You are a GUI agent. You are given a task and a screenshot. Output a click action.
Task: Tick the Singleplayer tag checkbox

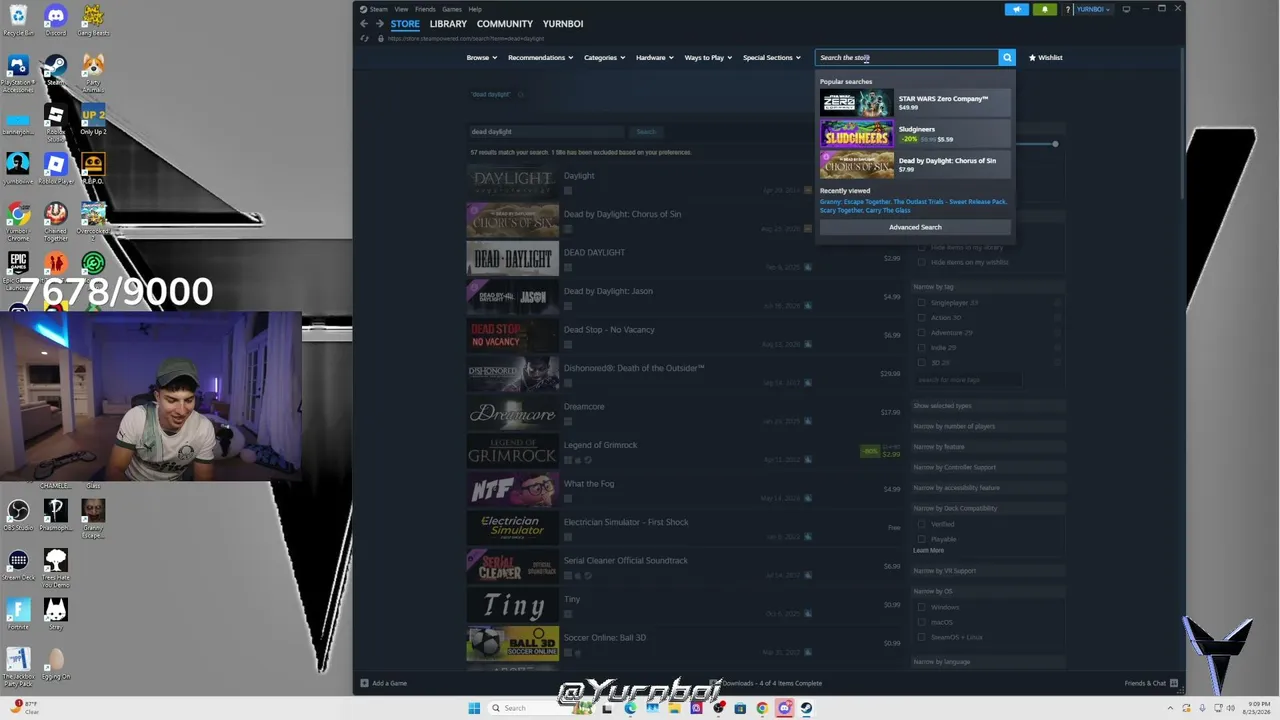[921, 303]
